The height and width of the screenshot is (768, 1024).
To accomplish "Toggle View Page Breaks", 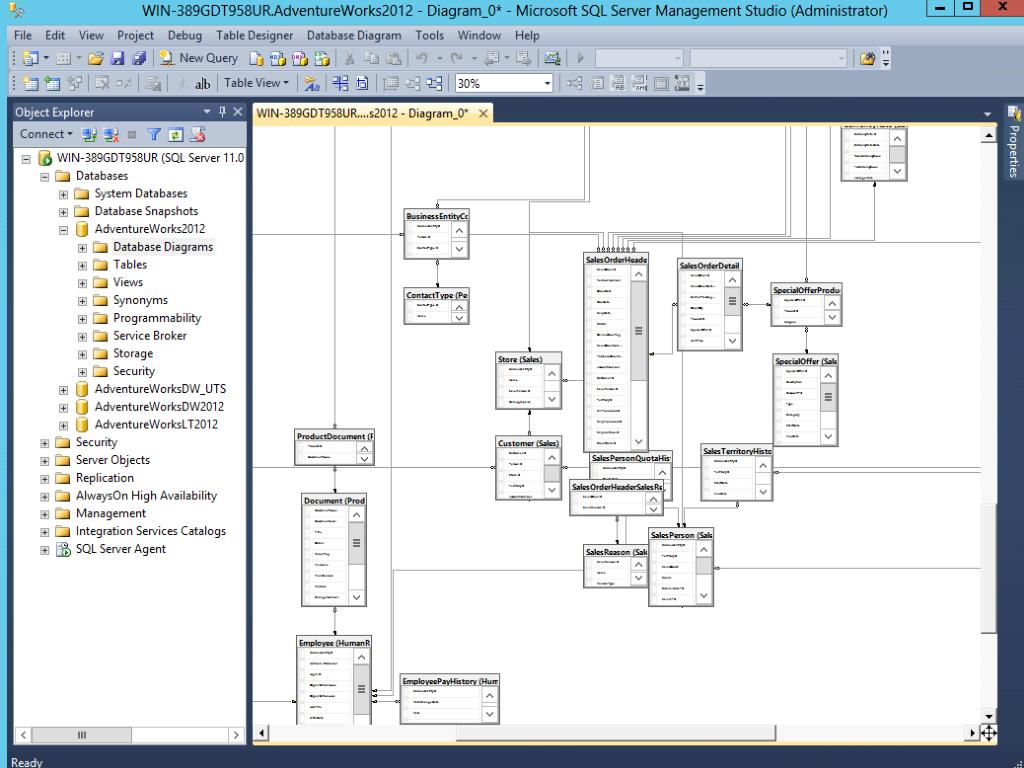I will [x=340, y=84].
